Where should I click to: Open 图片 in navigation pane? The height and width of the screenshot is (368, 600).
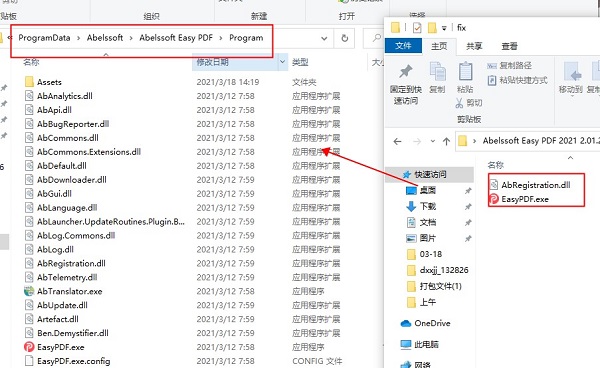click(x=428, y=238)
